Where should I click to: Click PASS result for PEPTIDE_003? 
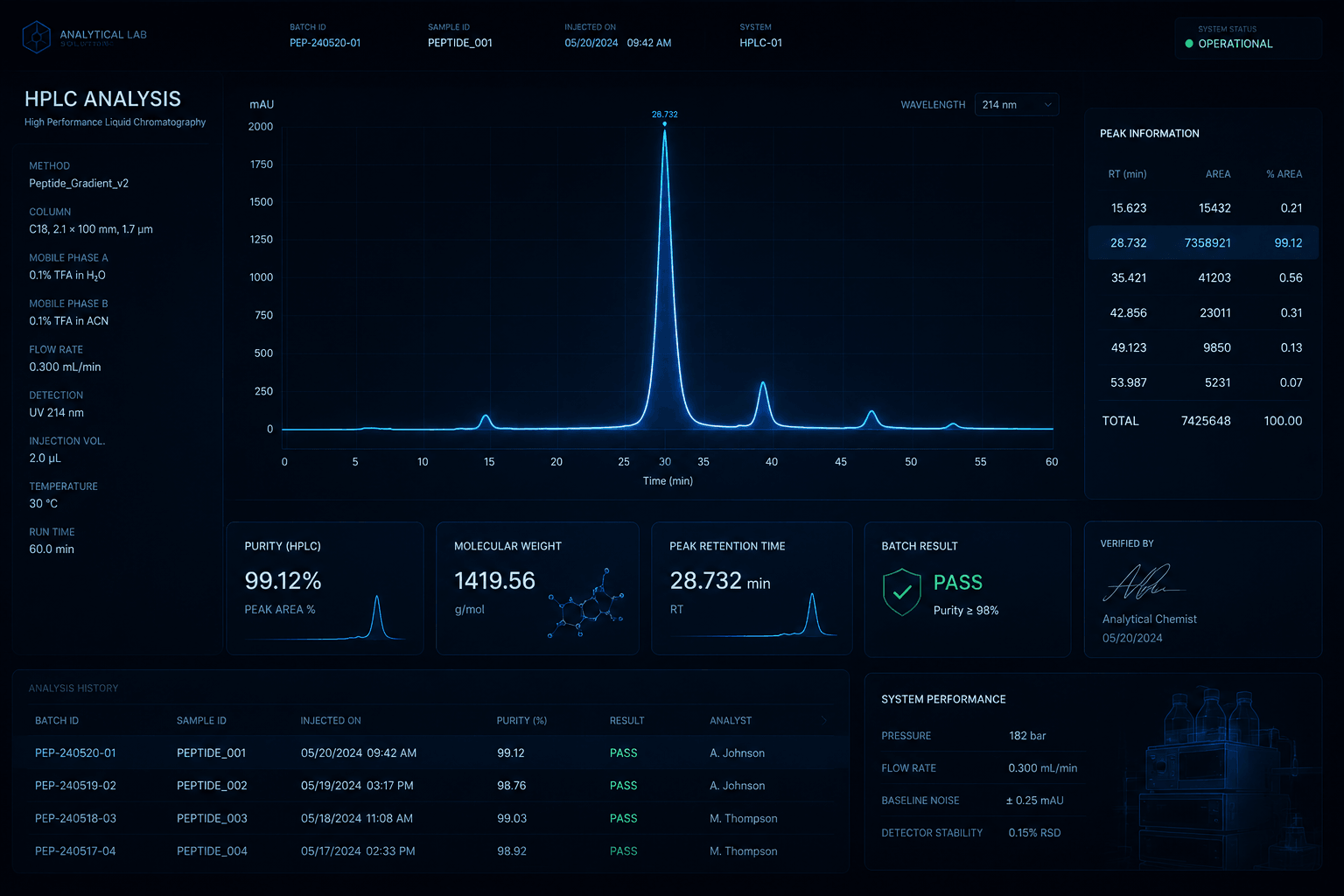click(623, 819)
